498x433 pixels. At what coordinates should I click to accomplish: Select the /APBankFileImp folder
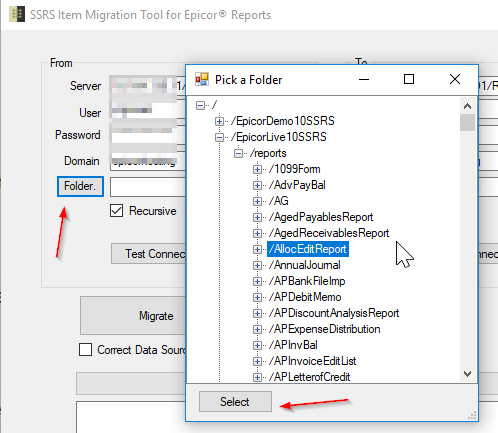(307, 281)
